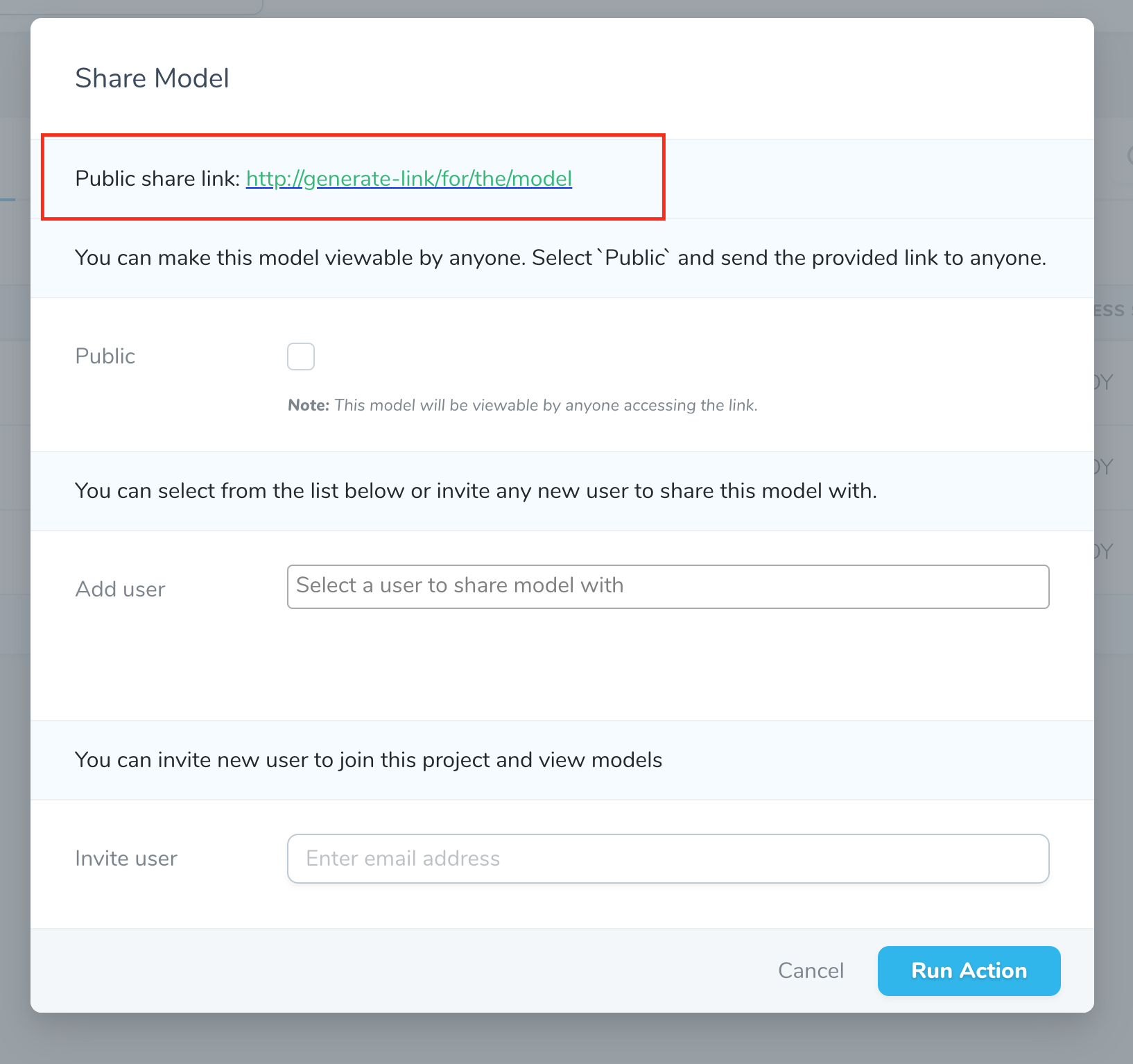
Task: Click the Public label text
Action: (x=105, y=356)
